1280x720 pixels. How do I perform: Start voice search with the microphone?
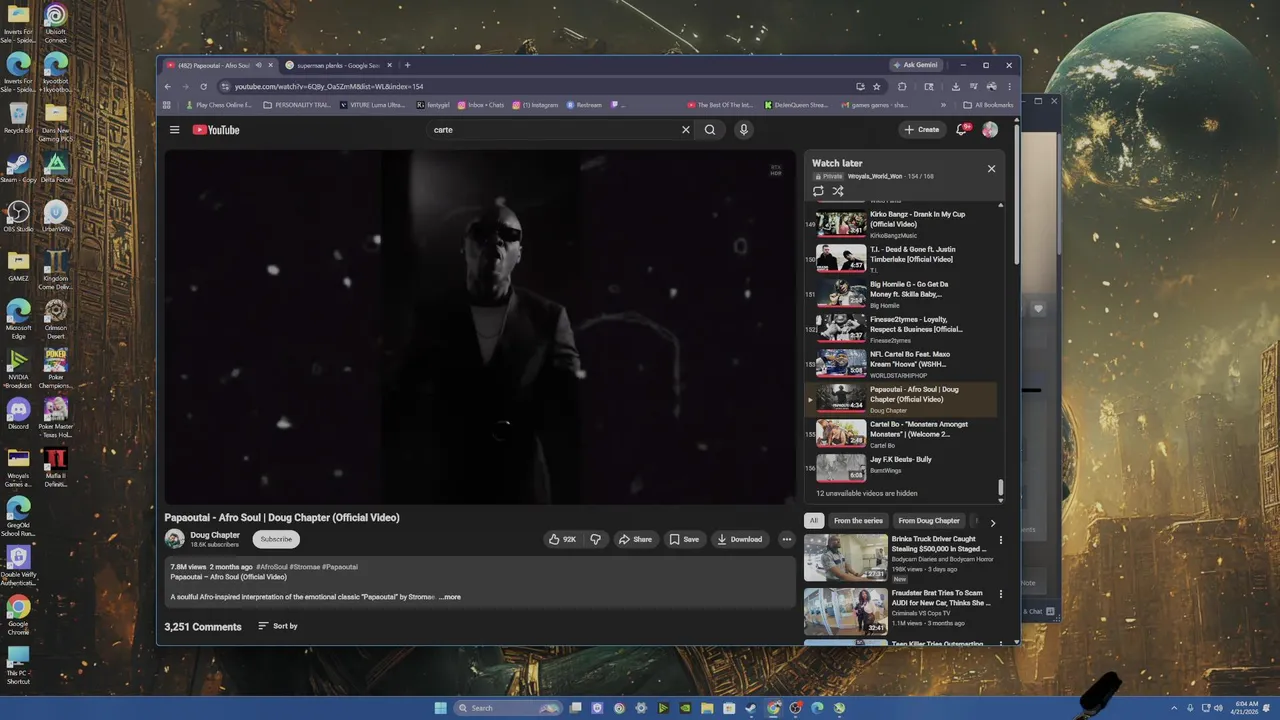pos(743,130)
